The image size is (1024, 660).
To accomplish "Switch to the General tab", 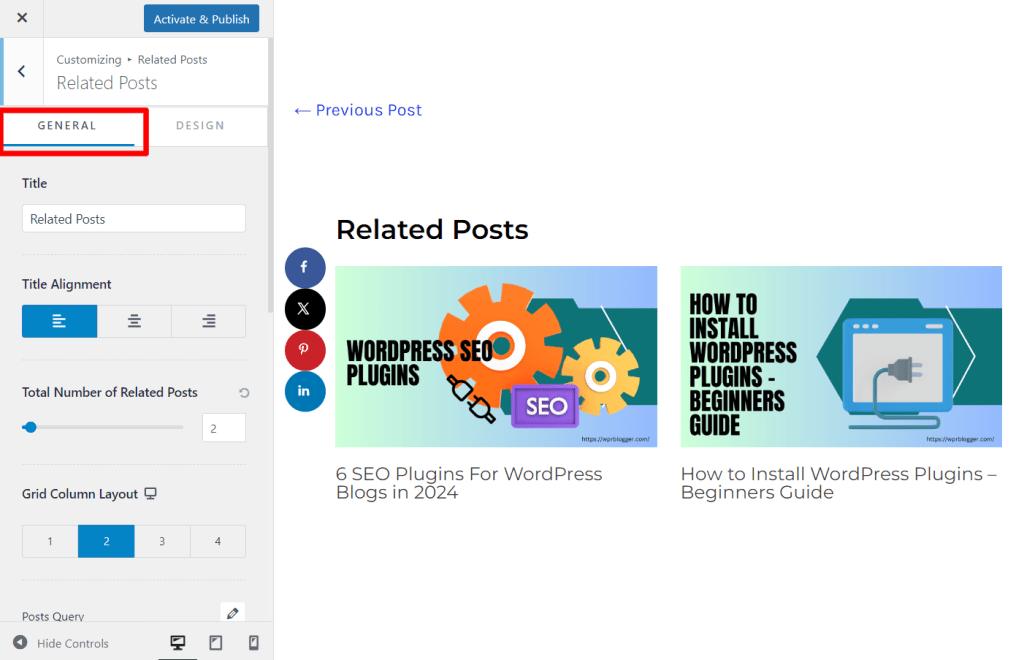I will [67, 126].
